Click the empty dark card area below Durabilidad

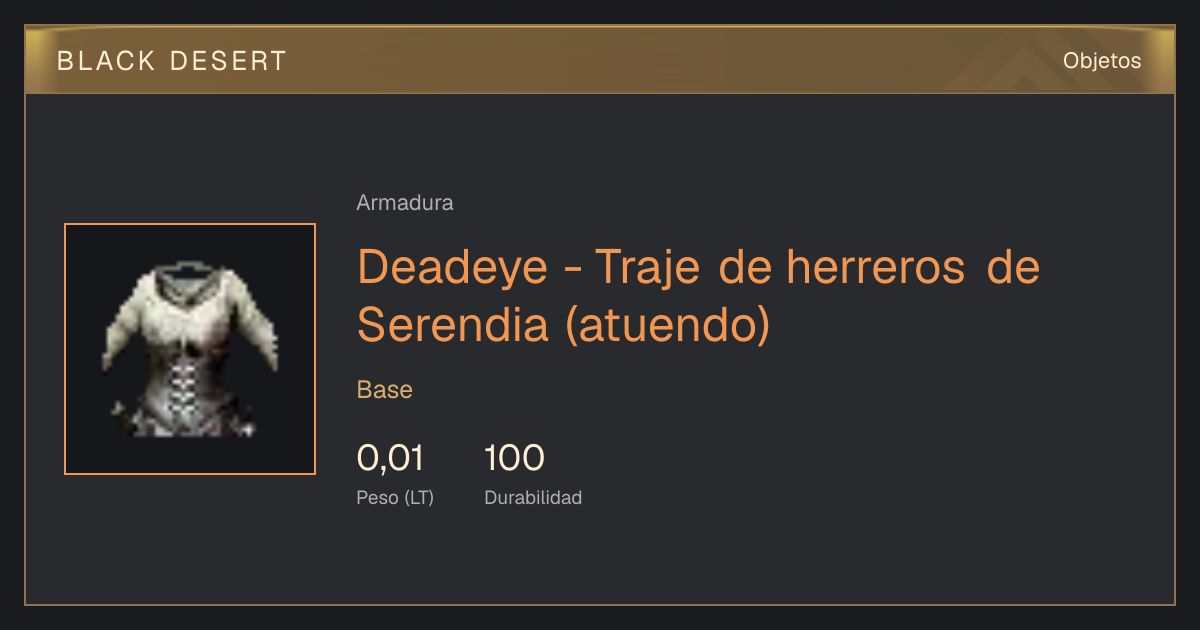[x=600, y=560]
